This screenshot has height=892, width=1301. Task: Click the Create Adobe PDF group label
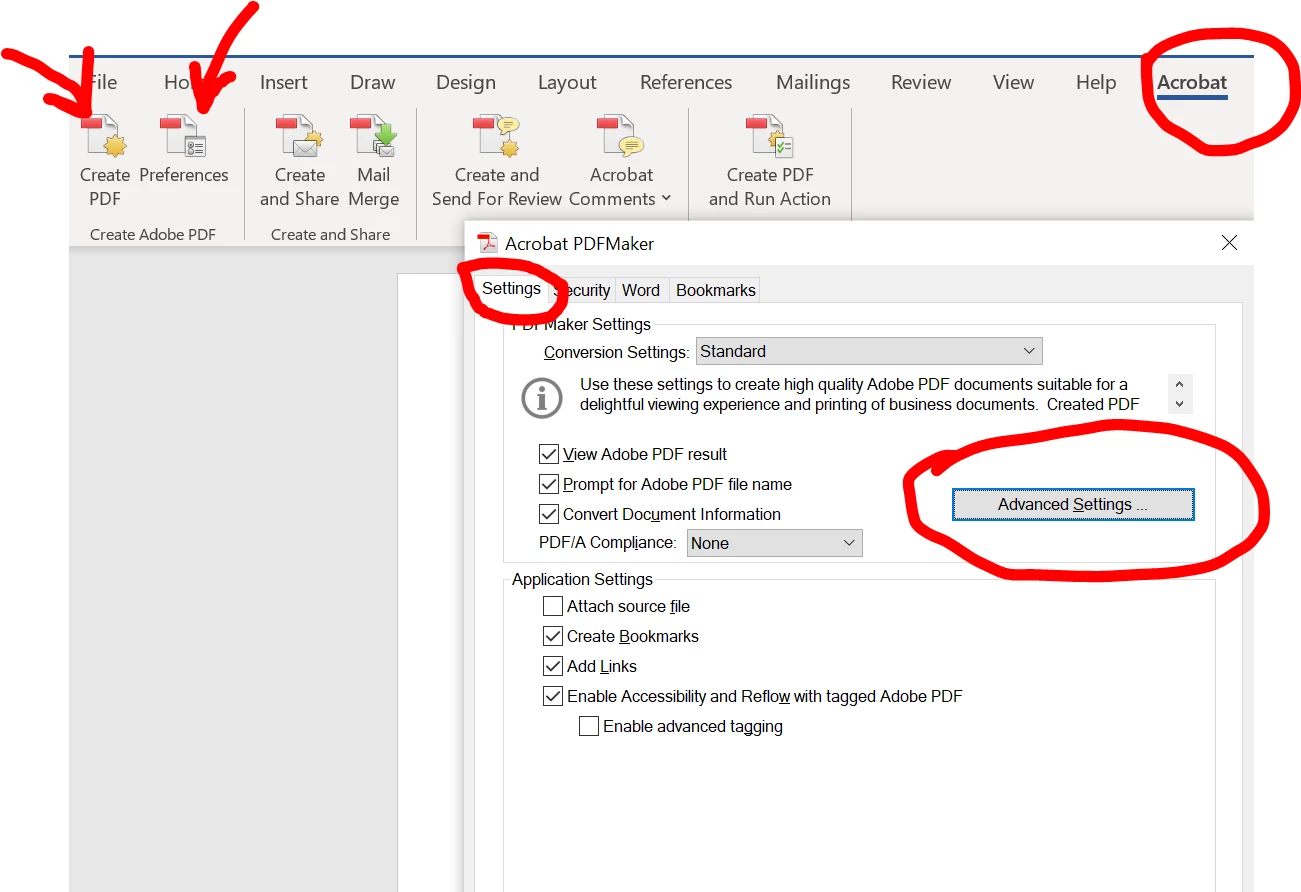click(153, 234)
